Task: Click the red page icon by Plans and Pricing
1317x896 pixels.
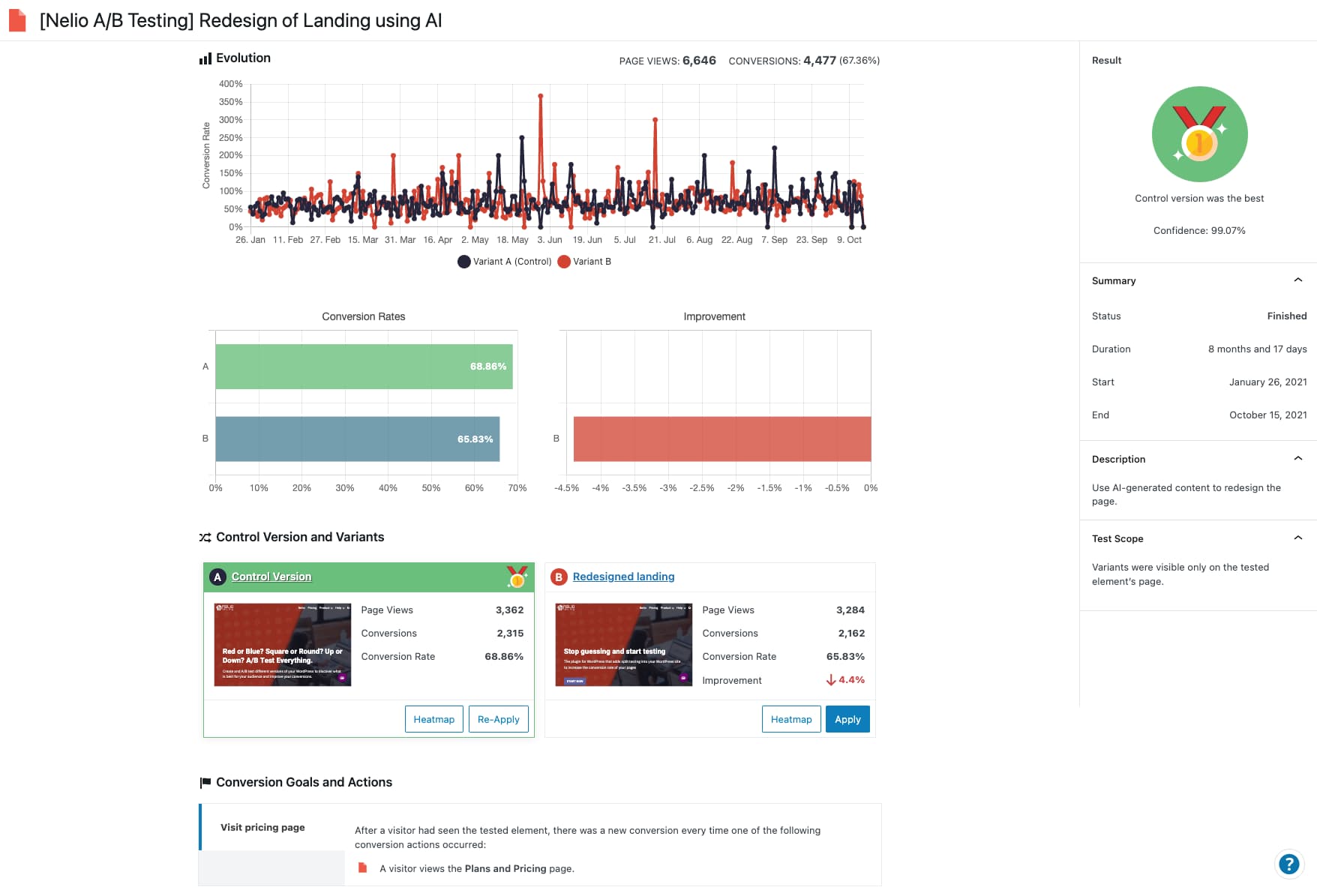Action: tap(363, 868)
